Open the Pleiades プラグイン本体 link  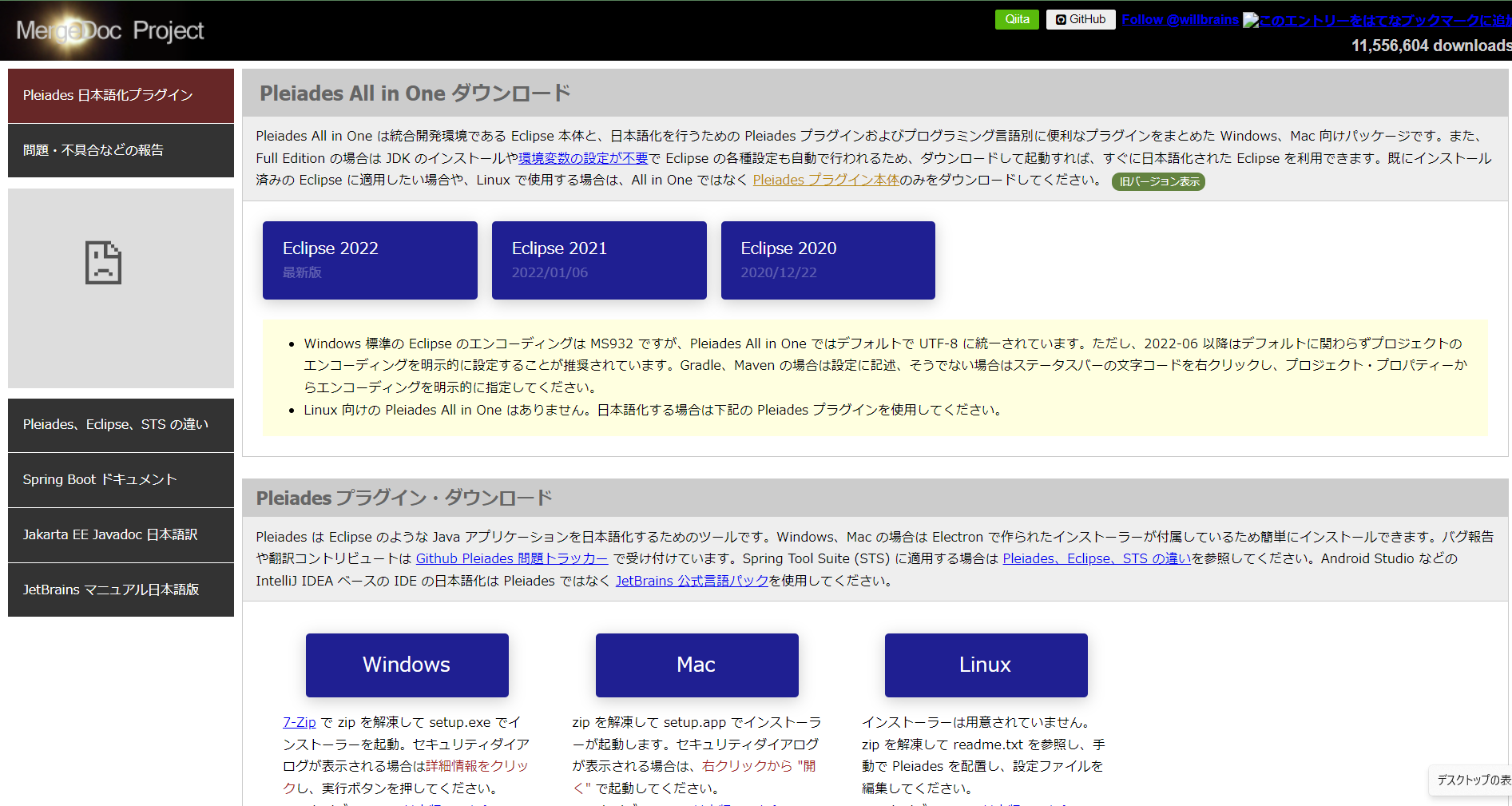(x=826, y=180)
